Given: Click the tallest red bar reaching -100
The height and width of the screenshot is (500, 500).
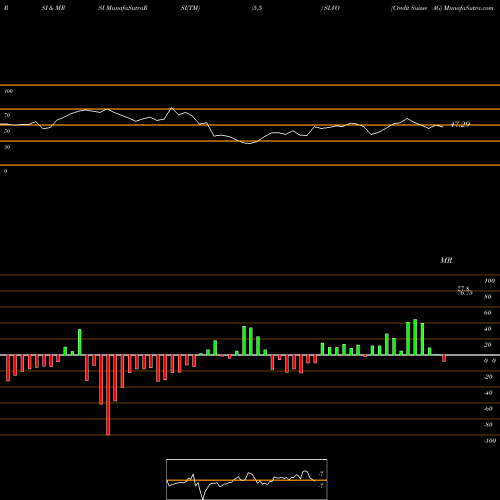Looking at the screenshot, I should pyautogui.click(x=108, y=395).
